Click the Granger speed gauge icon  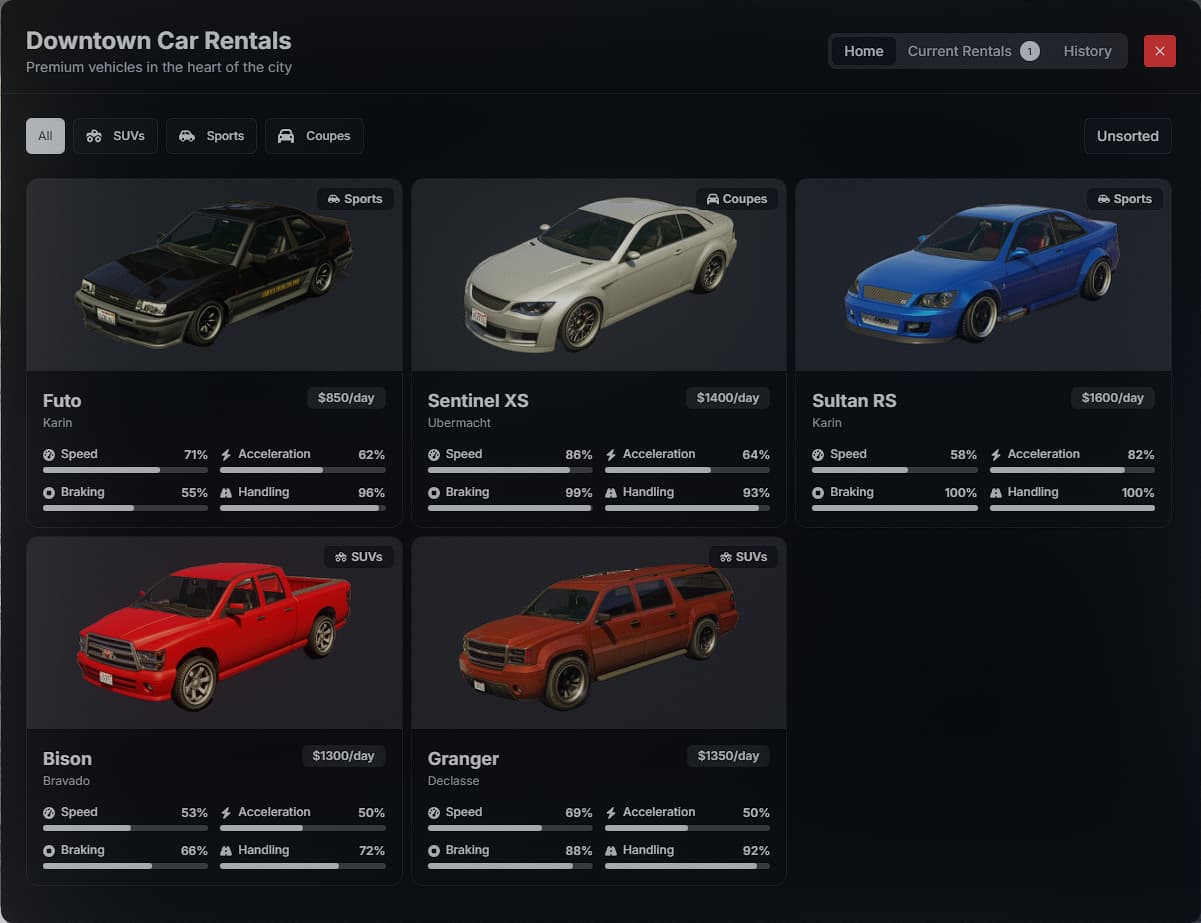(434, 813)
